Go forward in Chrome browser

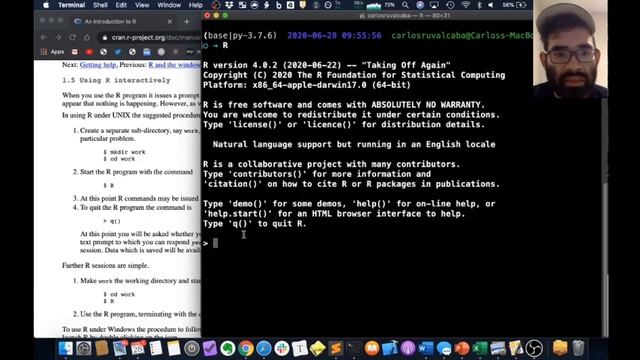point(58,37)
